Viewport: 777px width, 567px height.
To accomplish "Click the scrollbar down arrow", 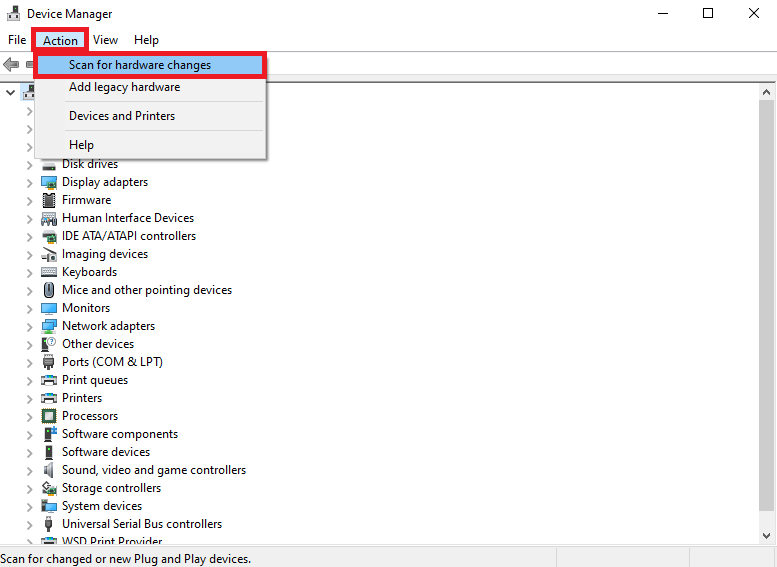I will pyautogui.click(x=766, y=535).
